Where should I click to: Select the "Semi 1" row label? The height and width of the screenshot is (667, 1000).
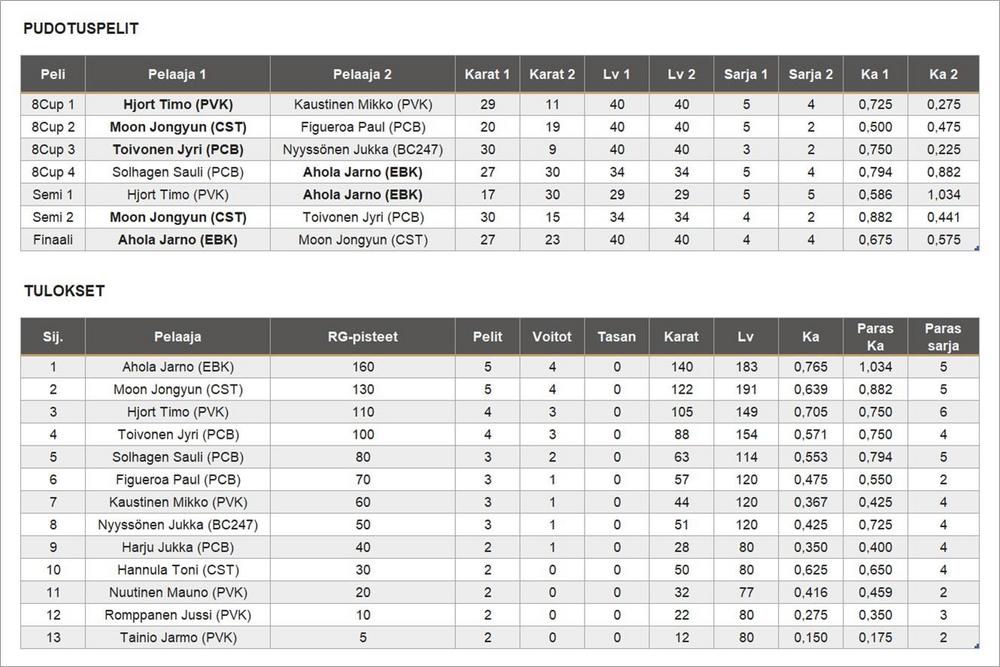(53, 195)
